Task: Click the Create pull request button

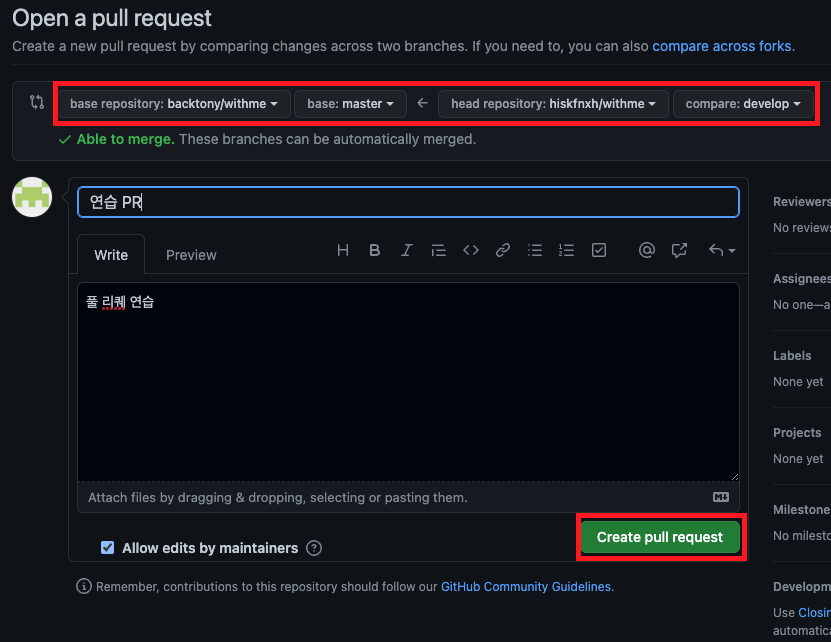Action: point(660,537)
